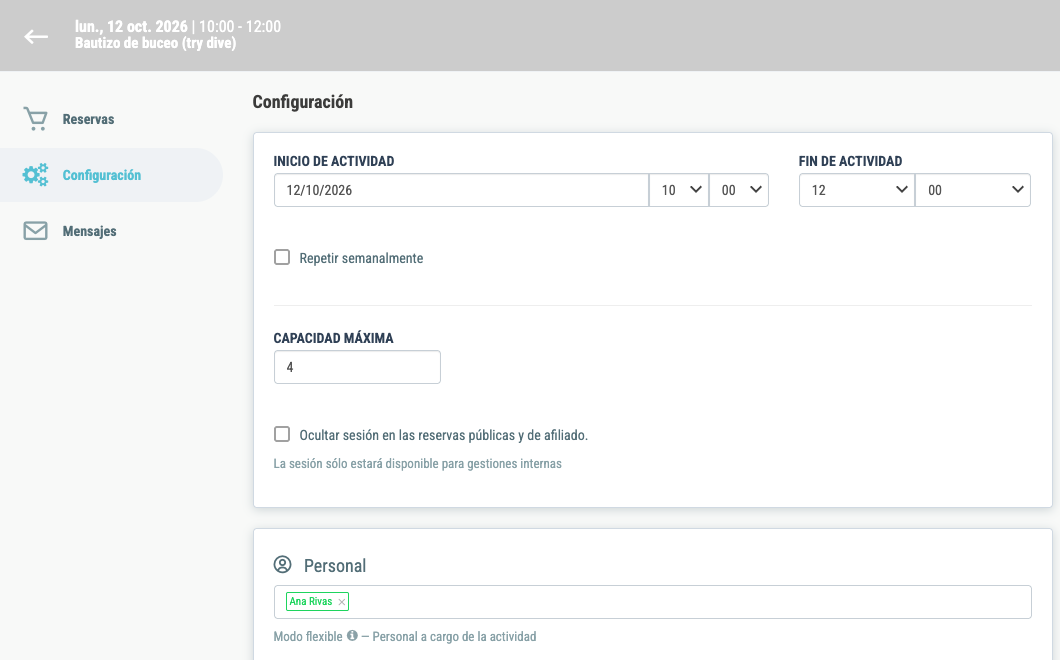Click the Mensajes envelope icon
This screenshot has width=1060, height=660.
coord(35,231)
